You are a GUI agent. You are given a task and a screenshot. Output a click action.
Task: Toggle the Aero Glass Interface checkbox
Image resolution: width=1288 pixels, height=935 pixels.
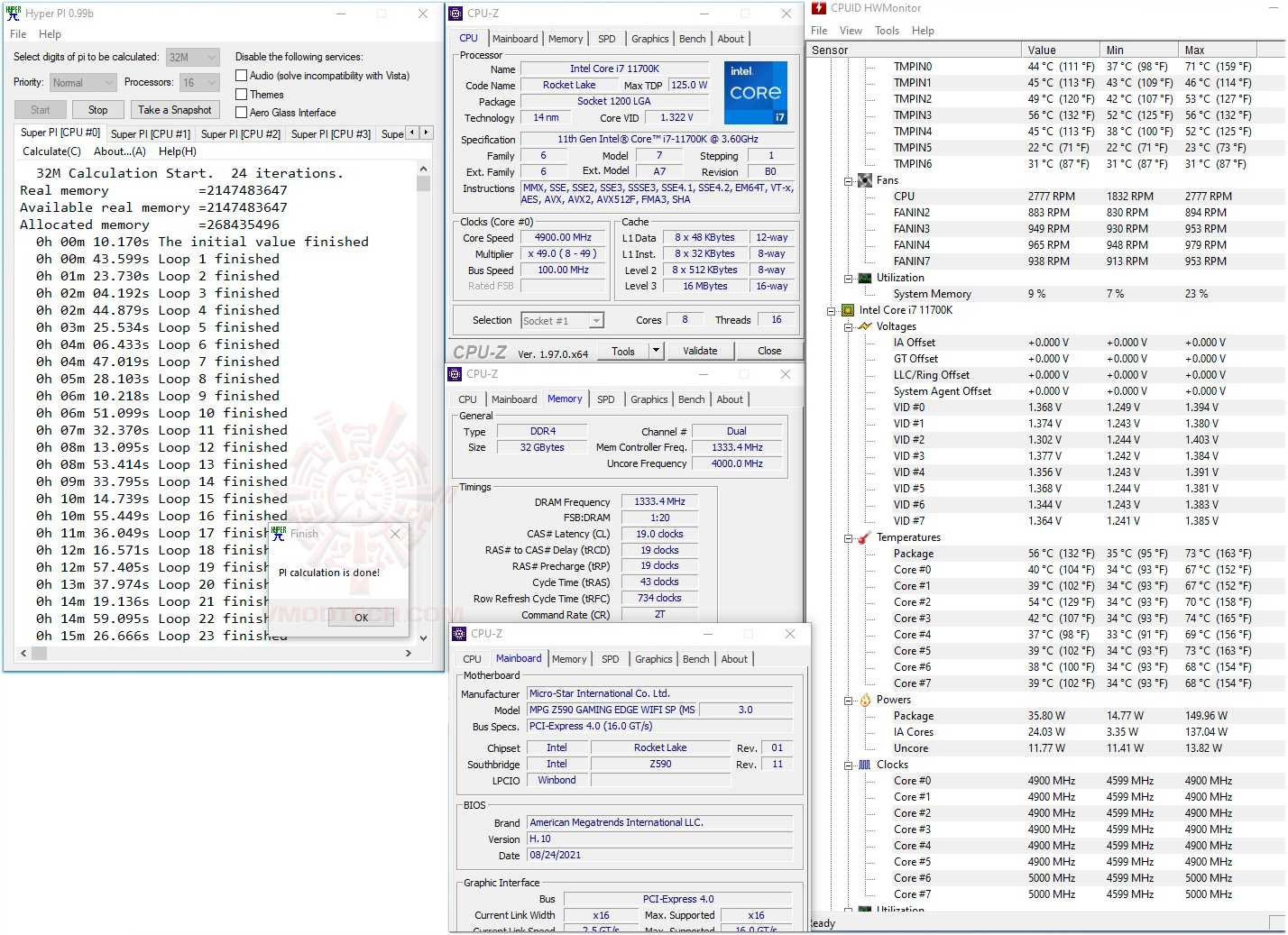point(241,112)
